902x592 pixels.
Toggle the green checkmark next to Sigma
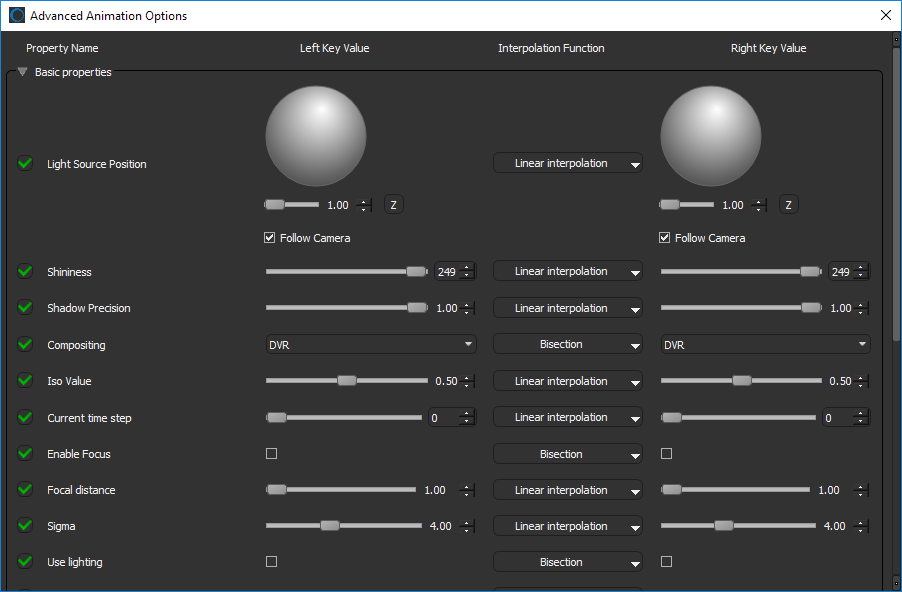pos(25,526)
